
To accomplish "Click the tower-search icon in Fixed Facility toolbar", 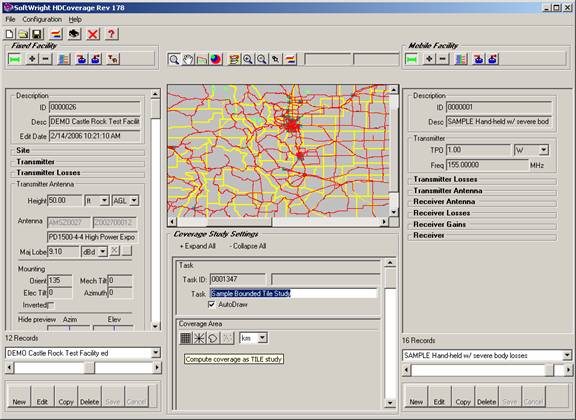I will [x=113, y=59].
